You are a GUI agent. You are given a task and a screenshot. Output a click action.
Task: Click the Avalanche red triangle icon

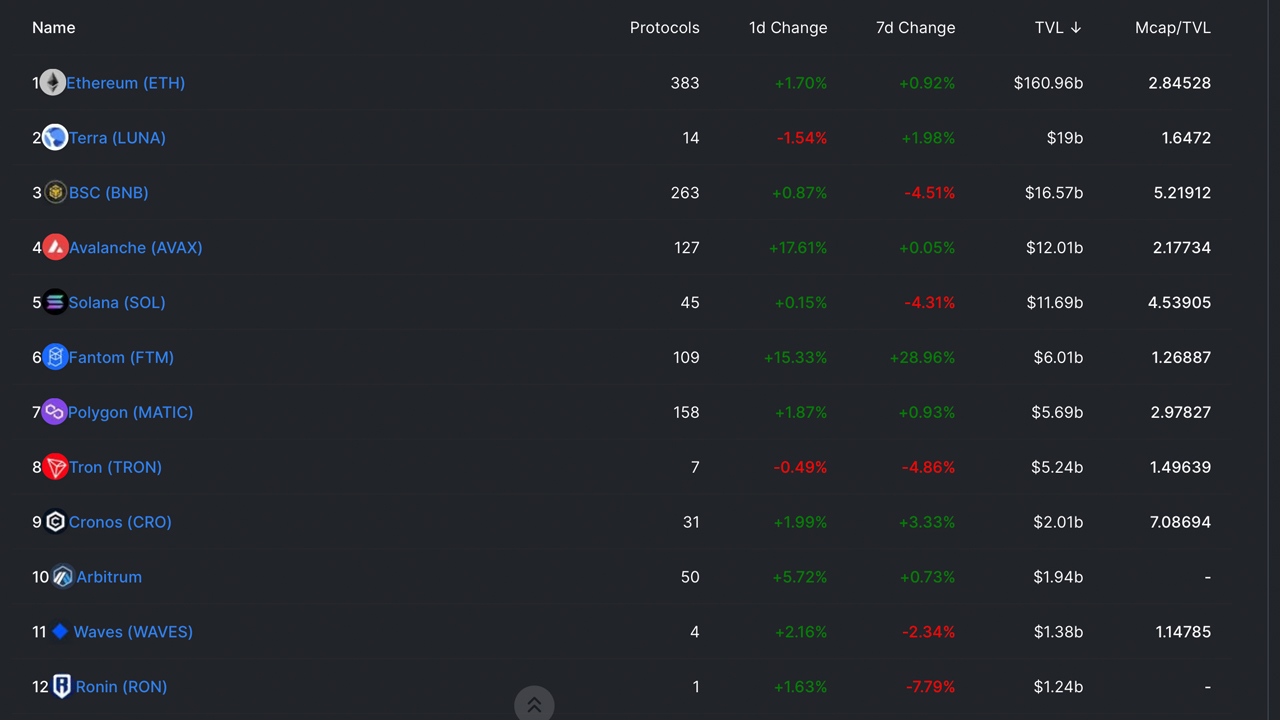pos(55,247)
